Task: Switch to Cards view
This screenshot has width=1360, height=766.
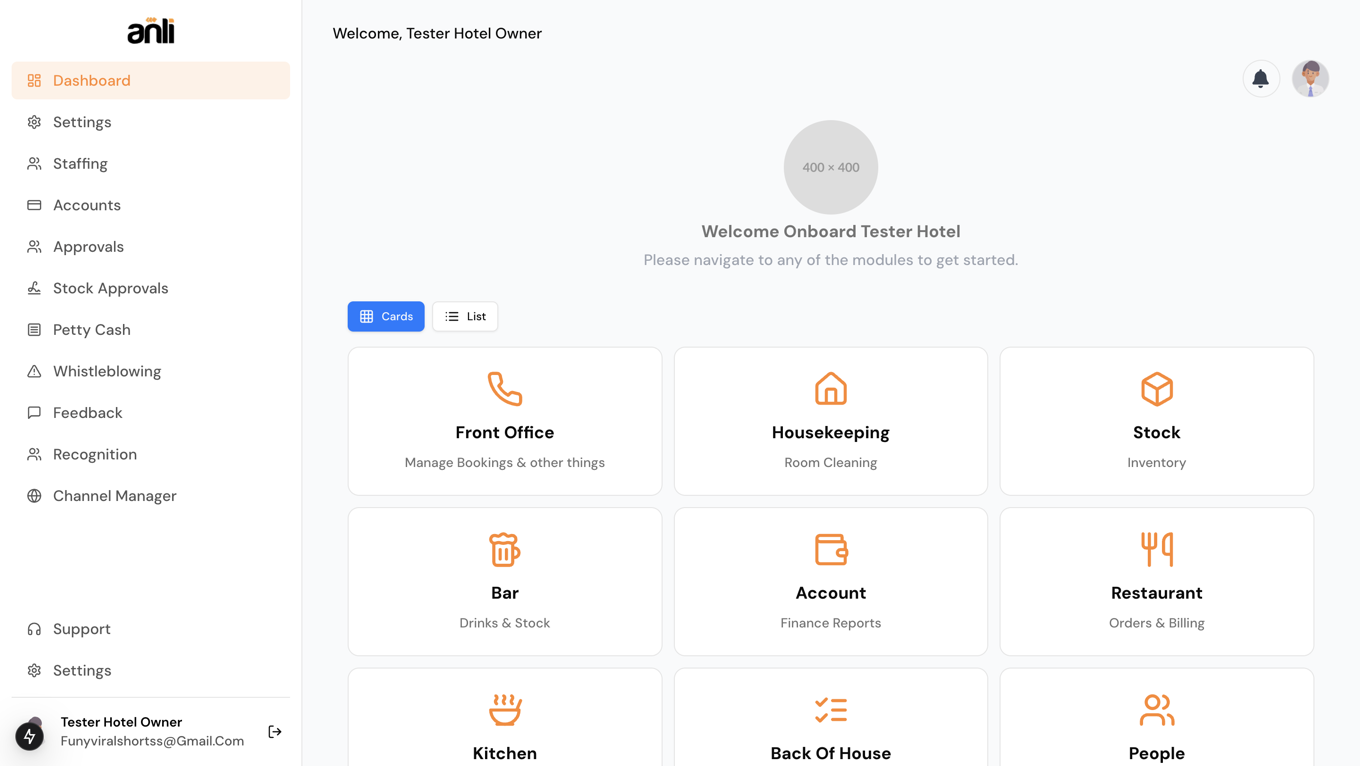Action: tap(386, 316)
